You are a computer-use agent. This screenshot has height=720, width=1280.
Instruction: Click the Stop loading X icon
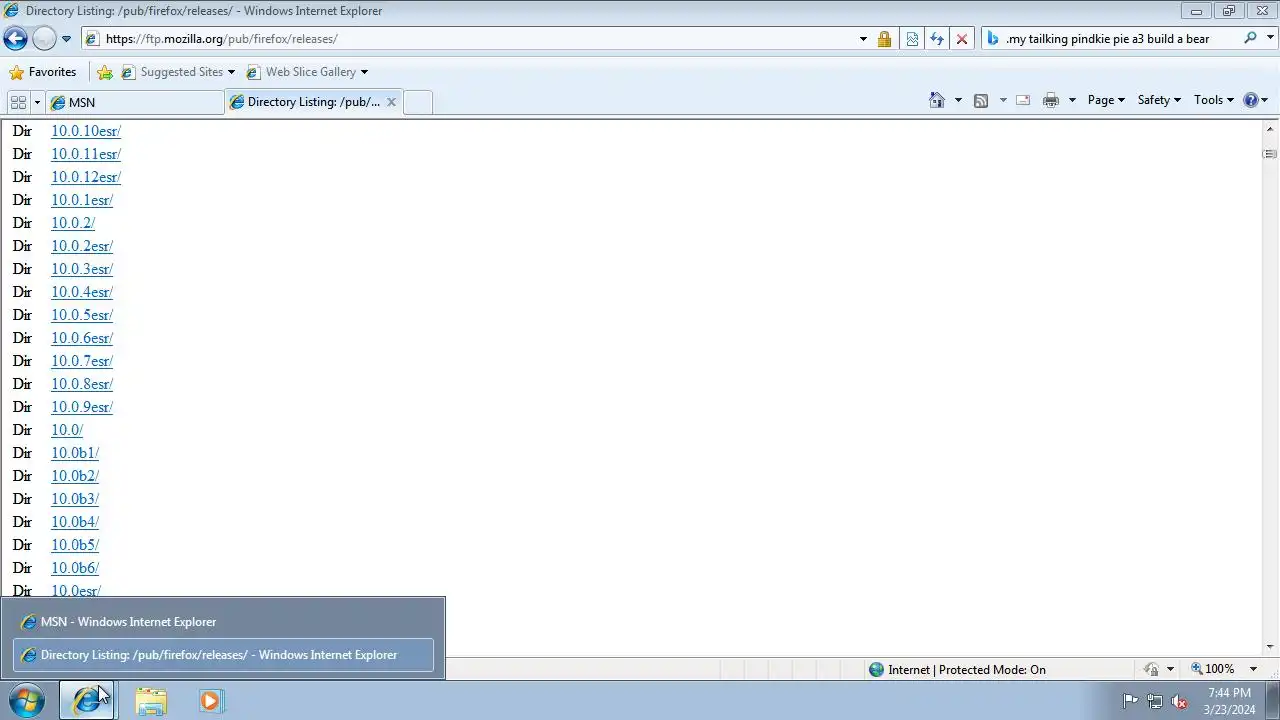(962, 39)
